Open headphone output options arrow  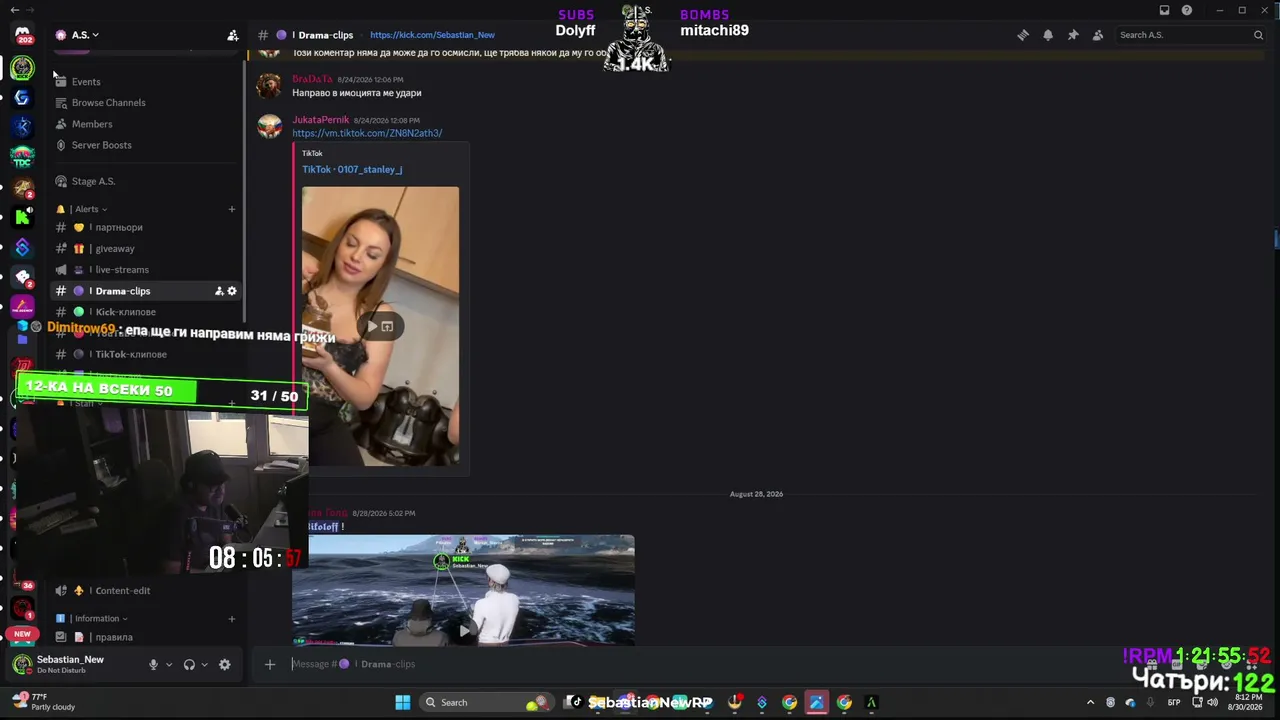click(205, 664)
